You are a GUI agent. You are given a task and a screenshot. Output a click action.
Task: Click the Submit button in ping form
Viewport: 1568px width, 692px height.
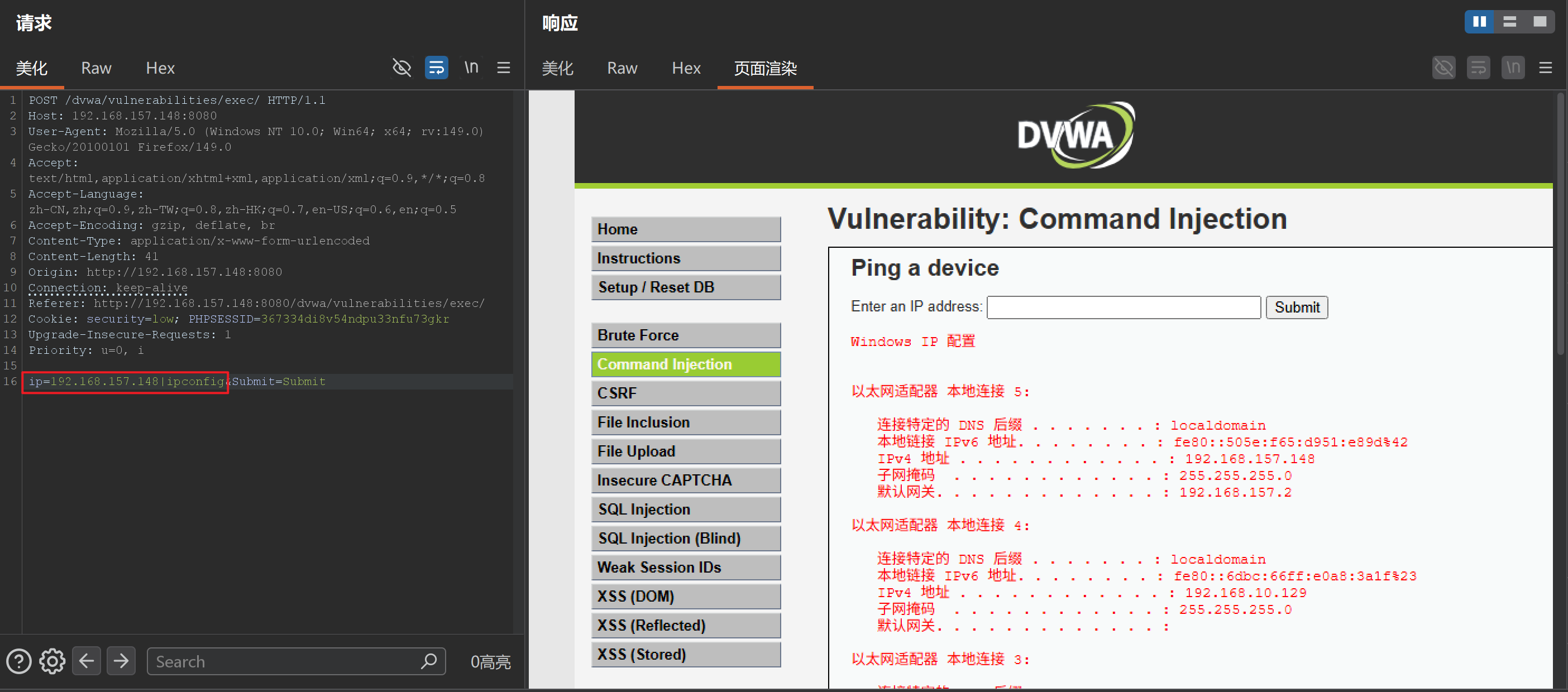[1297, 307]
